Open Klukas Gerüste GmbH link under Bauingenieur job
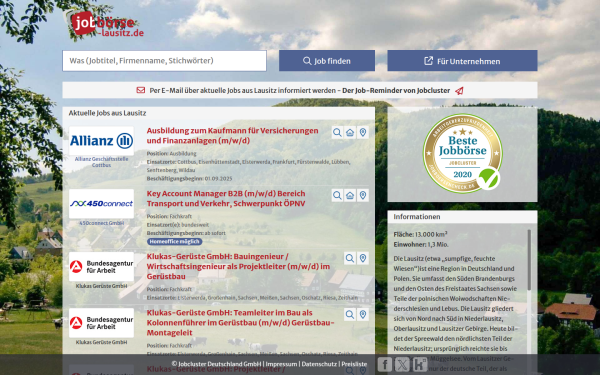Image resolution: width=600 pixels, height=375 pixels. pos(101,286)
